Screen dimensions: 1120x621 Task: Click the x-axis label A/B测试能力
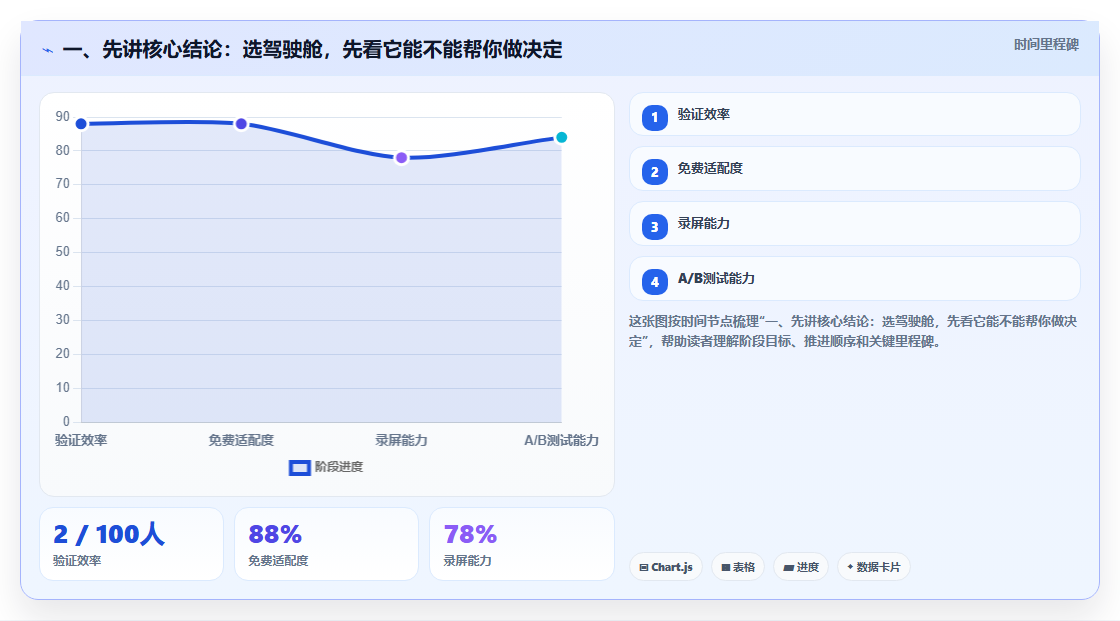pyautogui.click(x=561, y=441)
